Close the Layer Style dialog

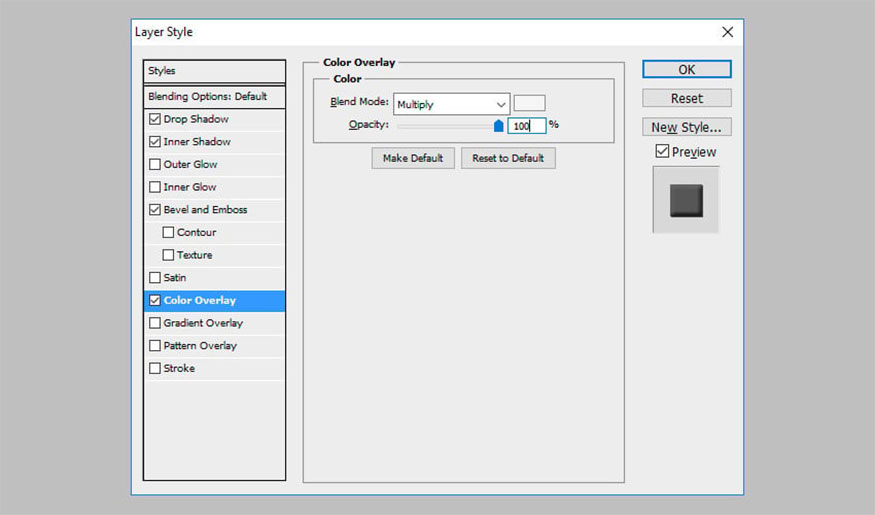coord(727,32)
